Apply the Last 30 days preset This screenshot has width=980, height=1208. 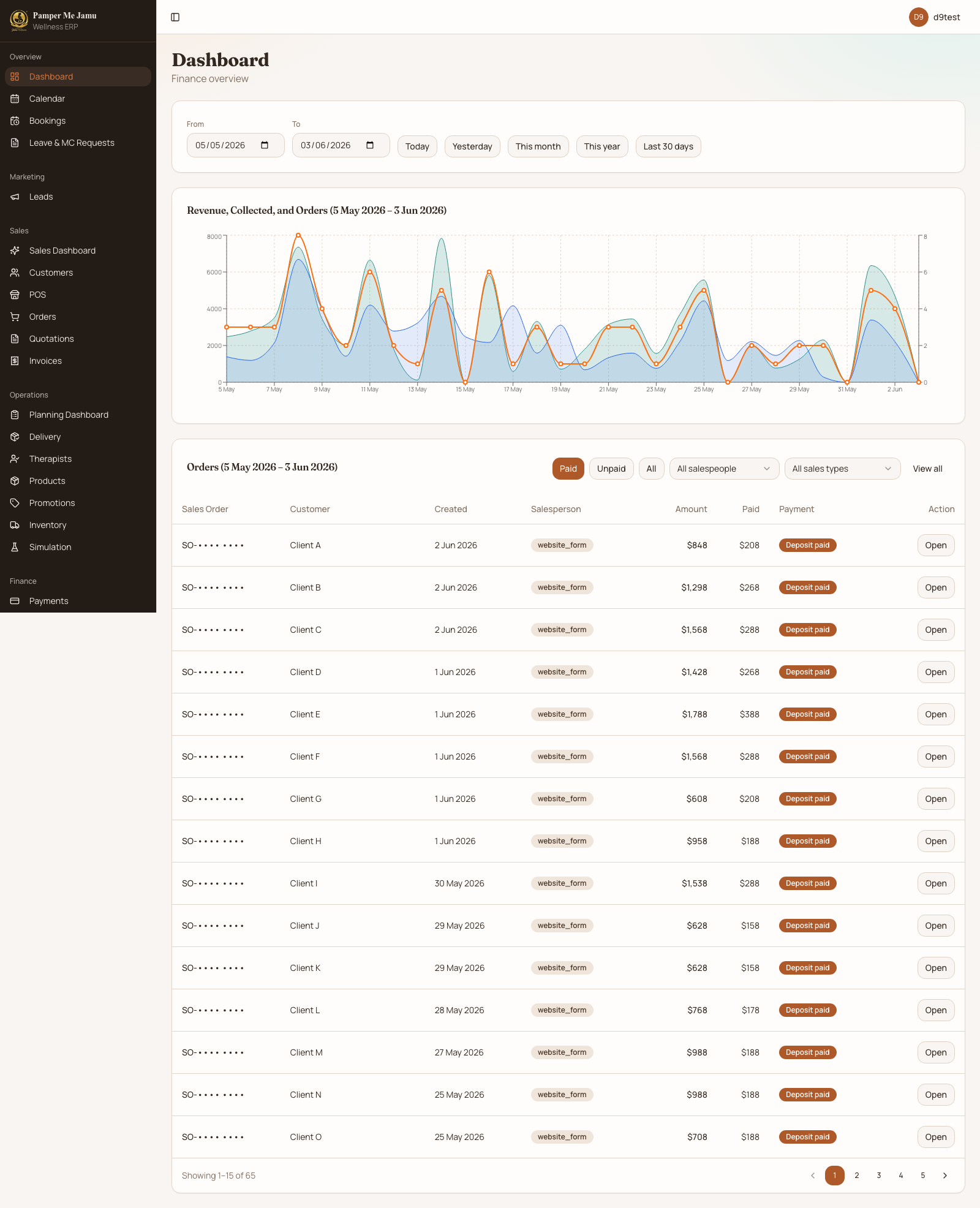point(668,146)
